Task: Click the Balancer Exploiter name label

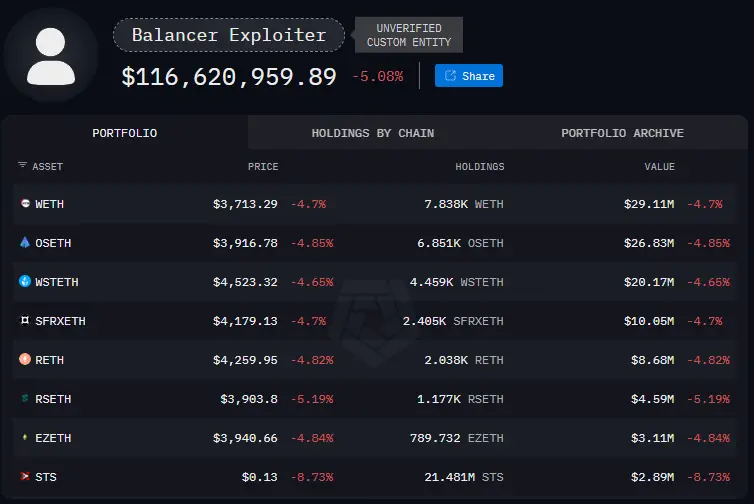Action: pyautogui.click(x=229, y=35)
